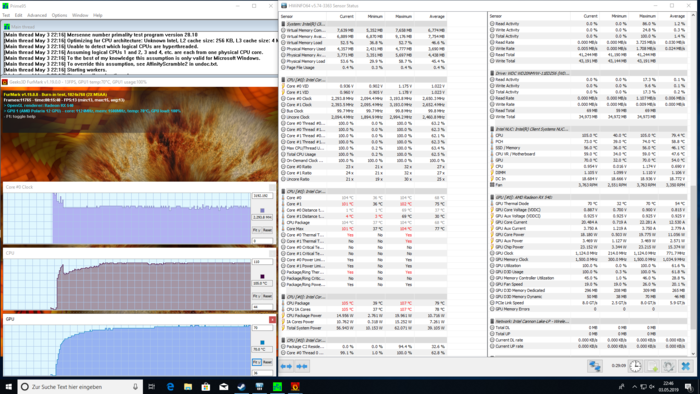Click the HWiNFO expand-left/right arrows button
The height and width of the screenshot is (394, 700).
tap(286, 366)
